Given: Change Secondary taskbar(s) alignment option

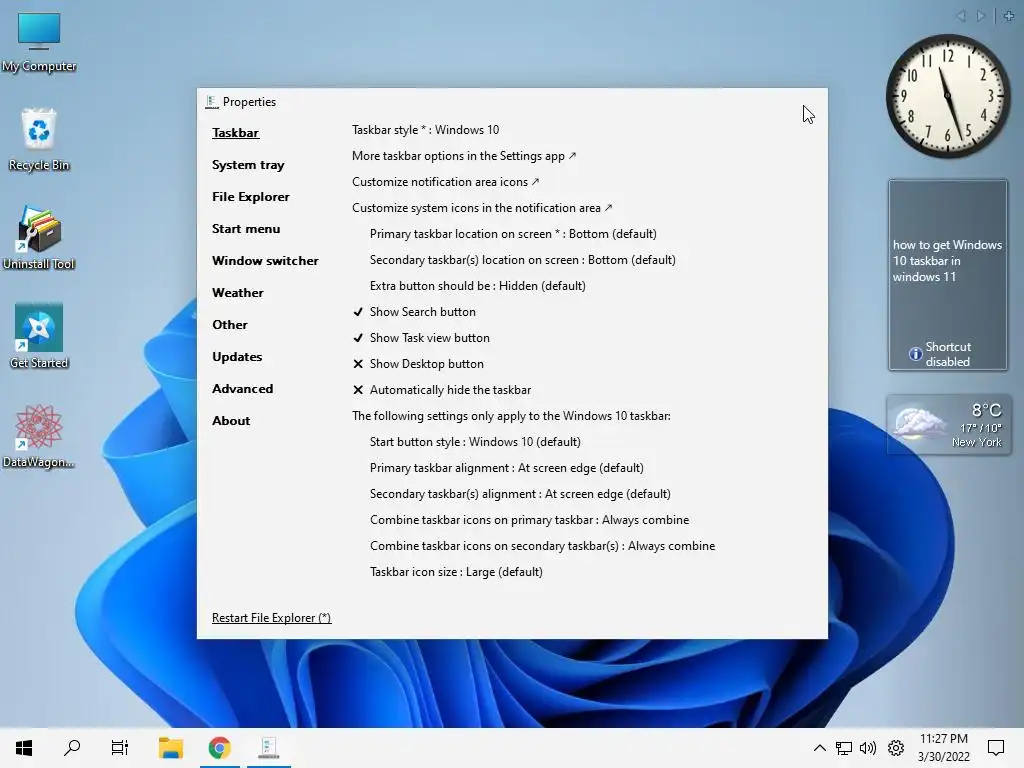Looking at the screenshot, I should pos(520,494).
